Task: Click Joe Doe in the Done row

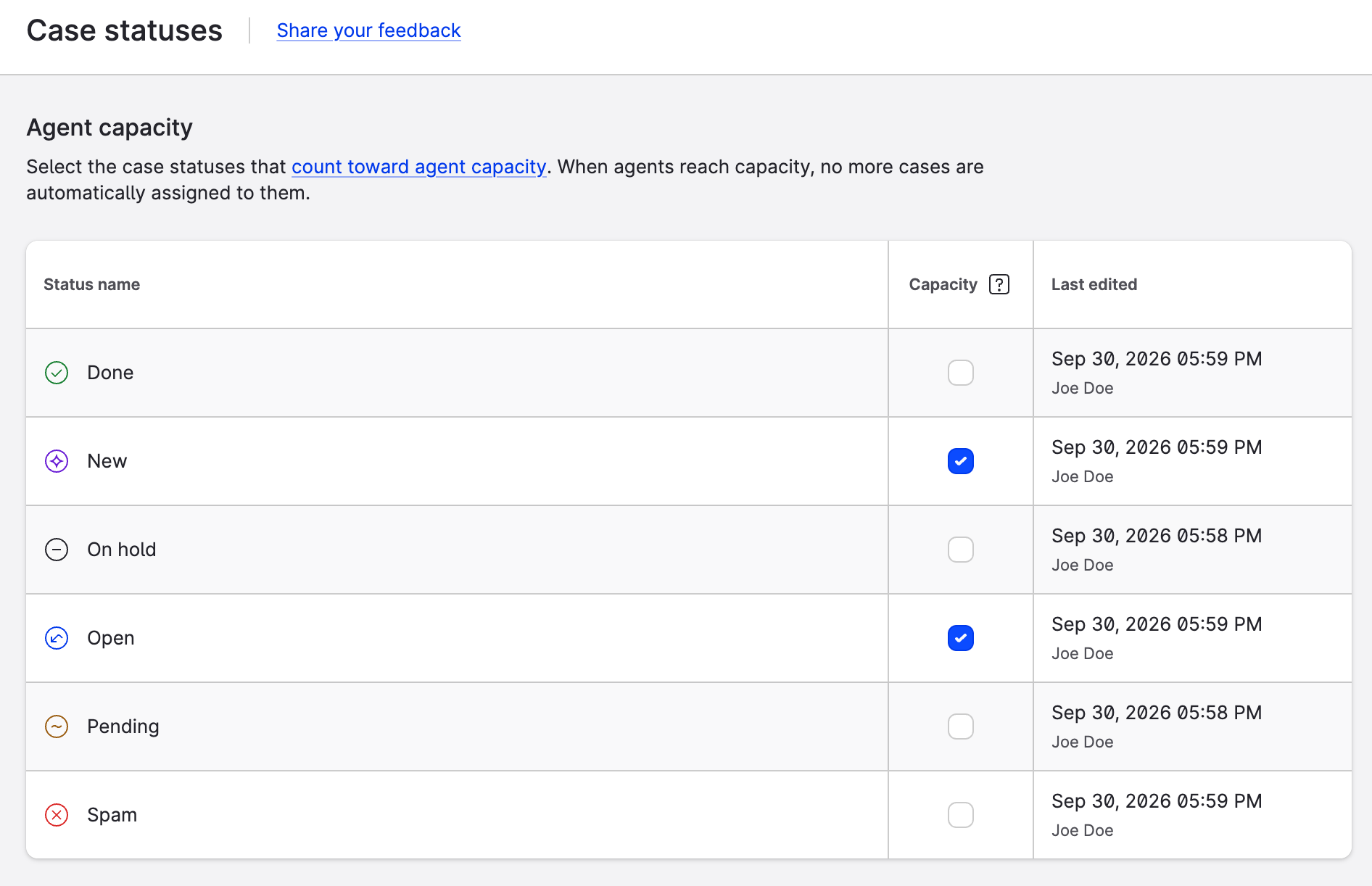Action: [1083, 389]
